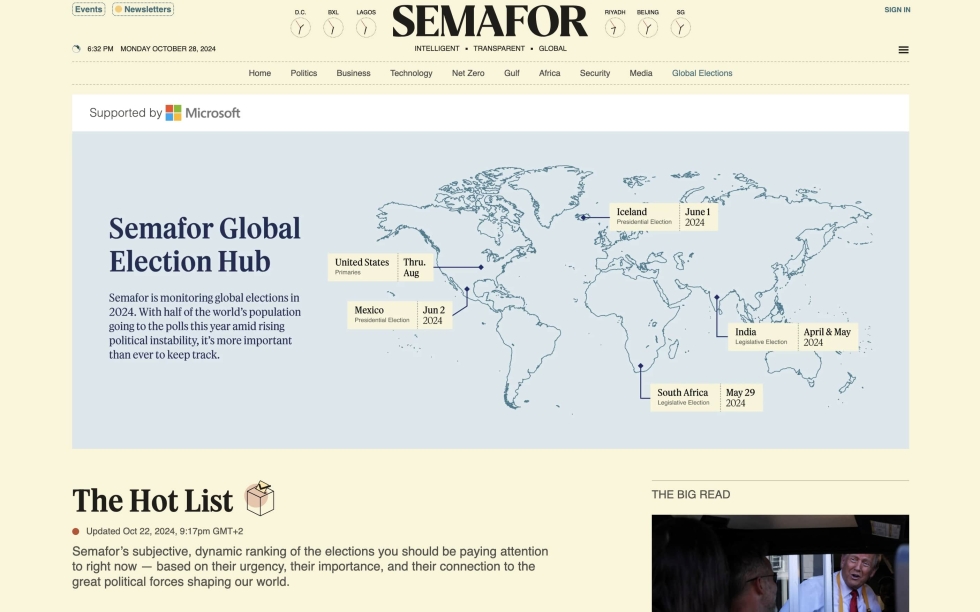Select the Global Elections tab
The height and width of the screenshot is (612, 980).
(x=702, y=73)
